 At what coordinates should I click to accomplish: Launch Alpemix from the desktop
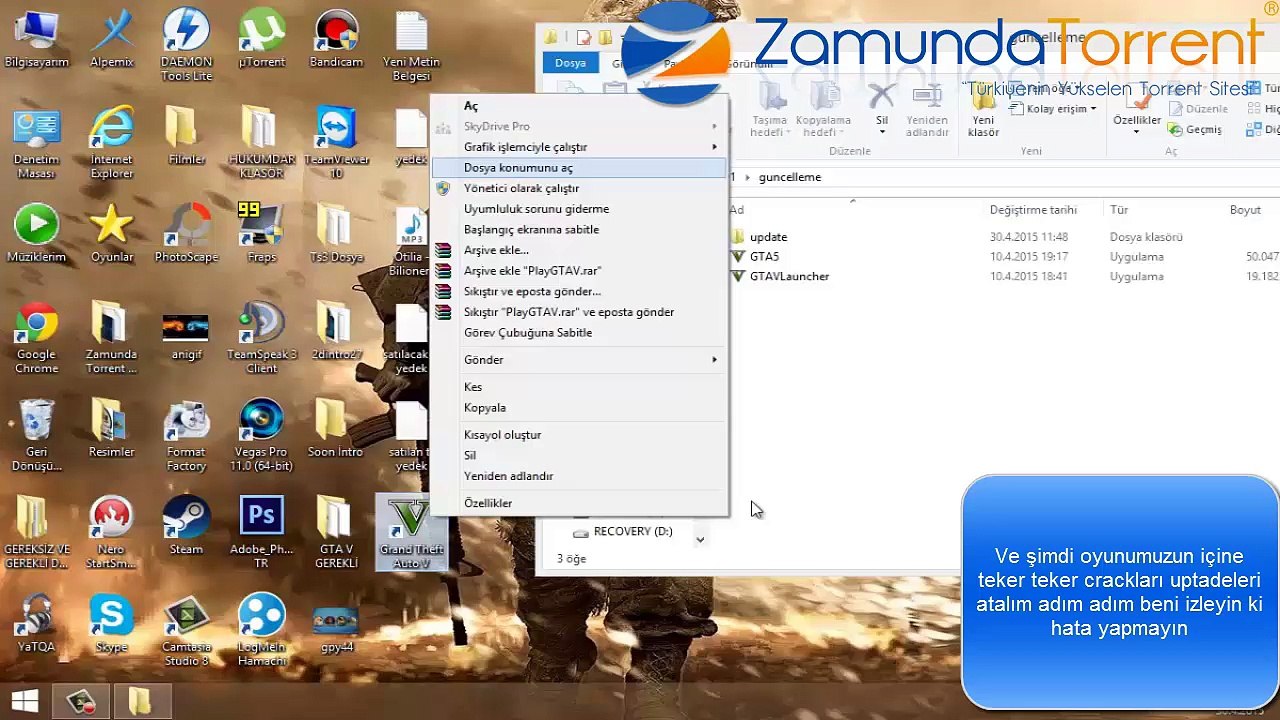pyautogui.click(x=111, y=40)
